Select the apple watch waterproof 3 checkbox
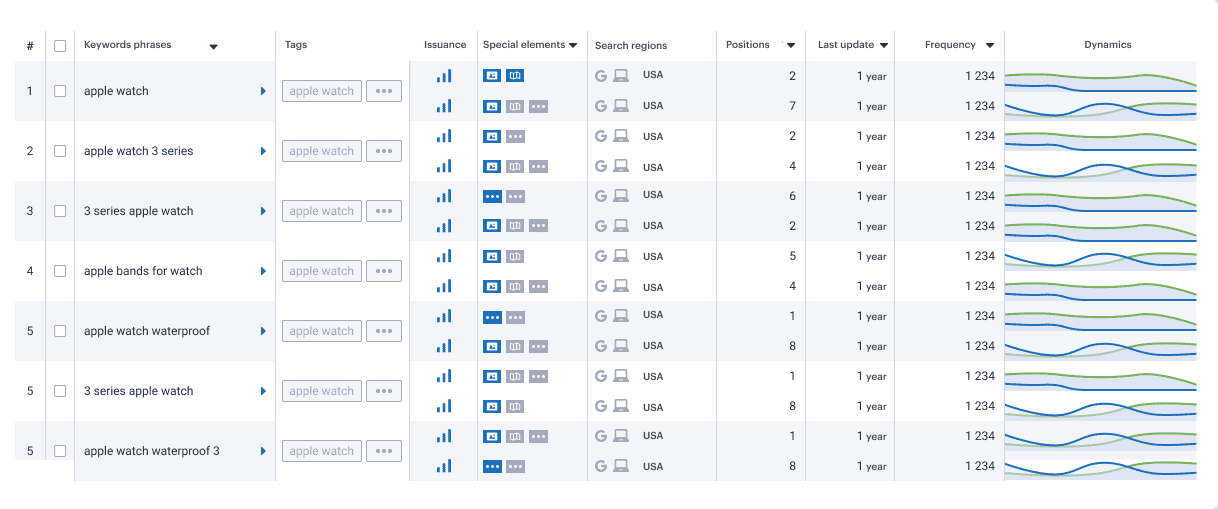 point(60,451)
